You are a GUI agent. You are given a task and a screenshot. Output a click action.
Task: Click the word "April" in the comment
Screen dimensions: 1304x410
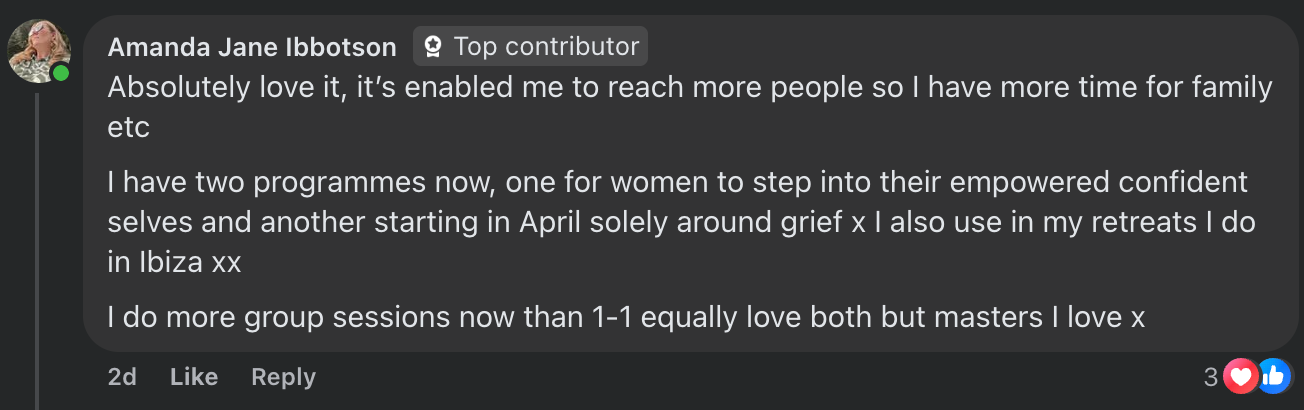[x=551, y=223]
